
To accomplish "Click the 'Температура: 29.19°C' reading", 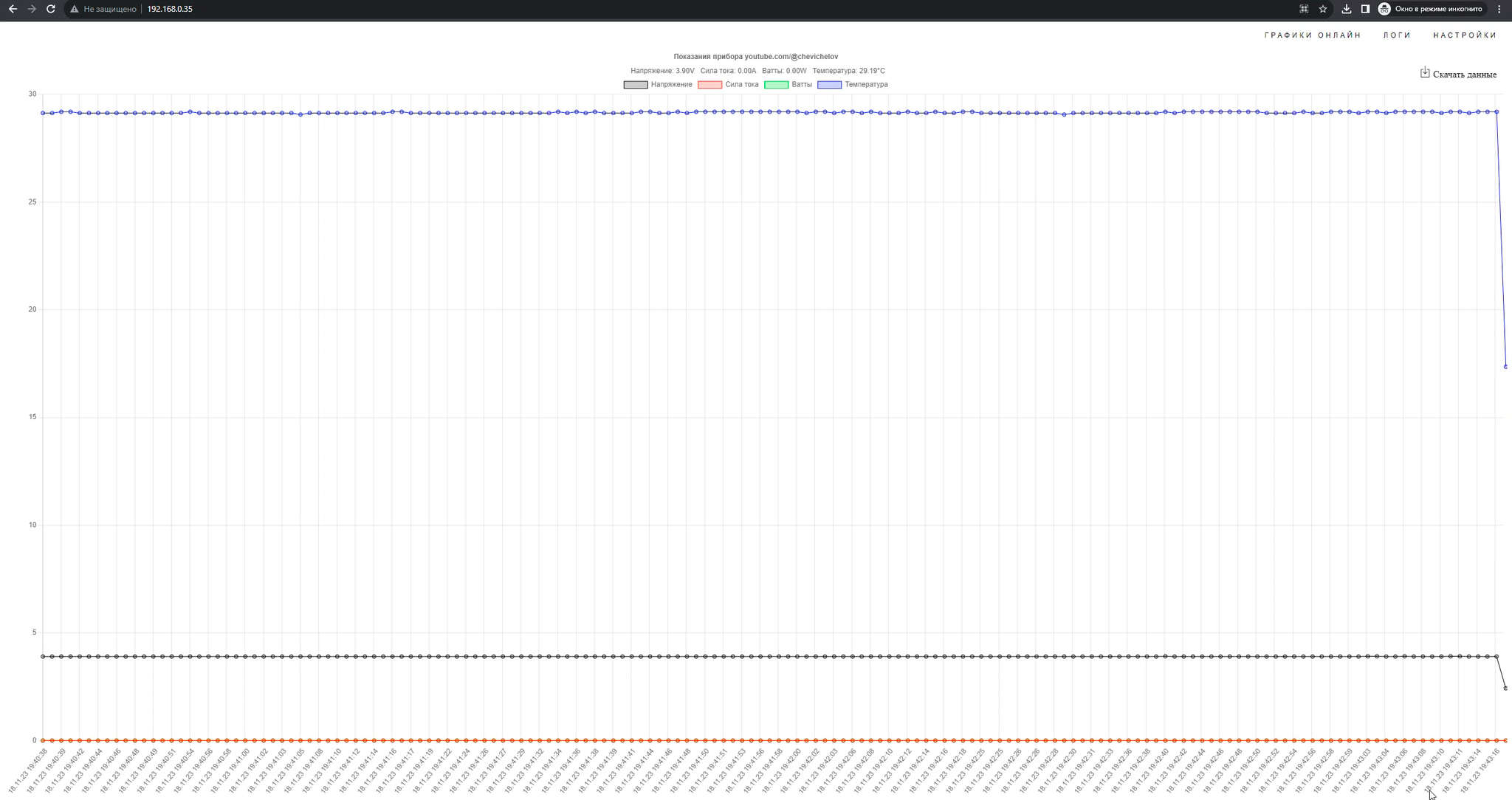I will click(x=848, y=71).
